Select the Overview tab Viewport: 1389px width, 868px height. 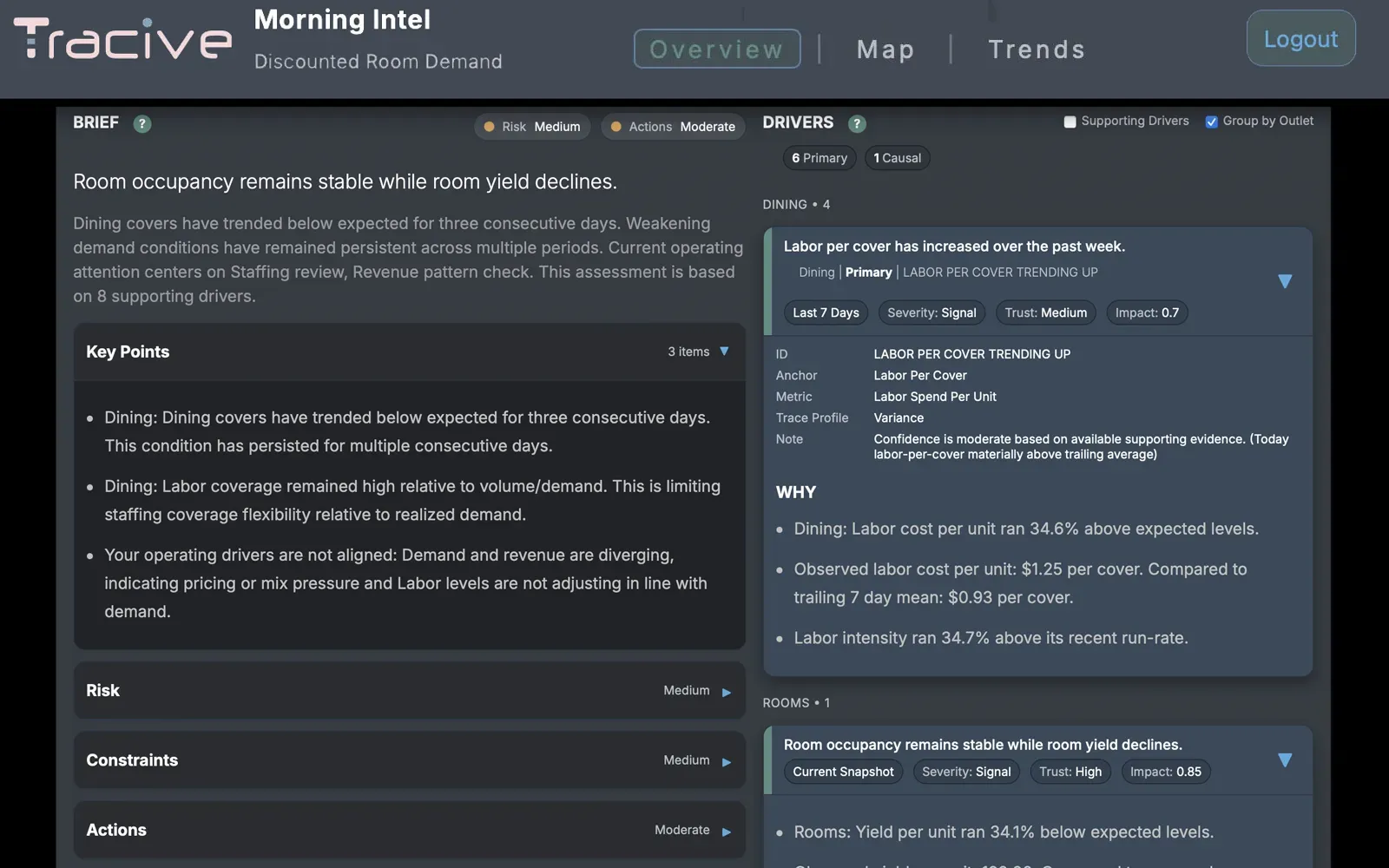point(717,49)
